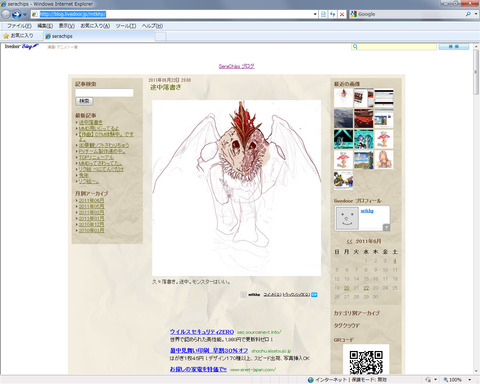
Task: Click the magnifier icon in livedoor search
Action: (x=355, y=47)
